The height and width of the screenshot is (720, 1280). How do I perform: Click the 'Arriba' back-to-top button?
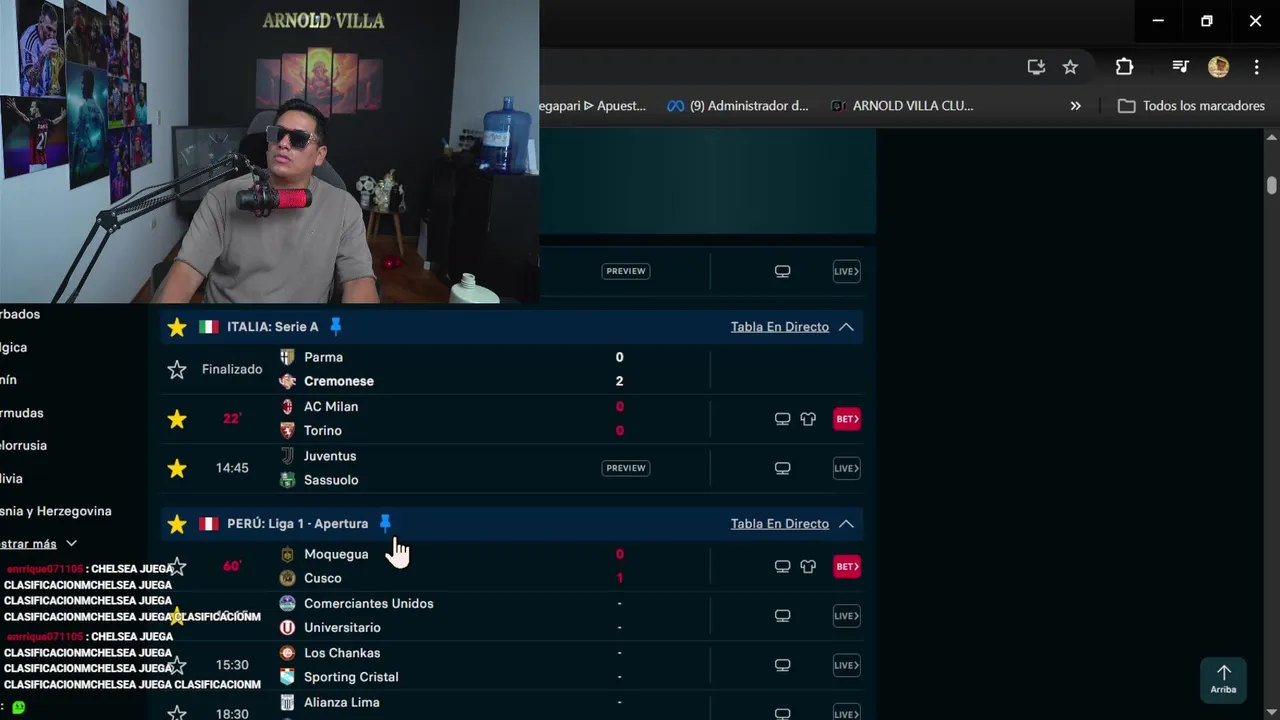point(1223,679)
